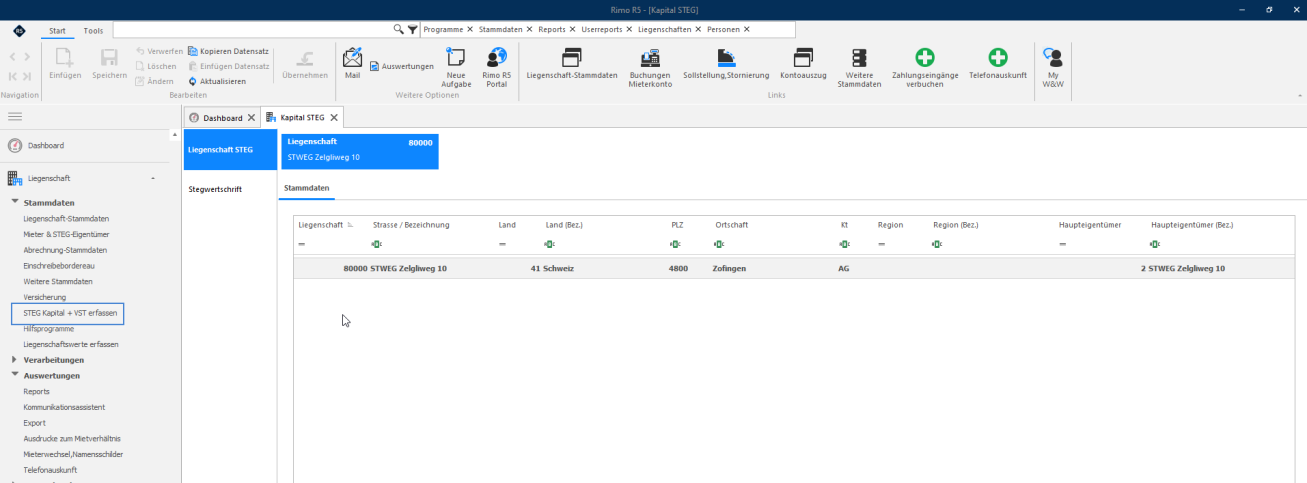The width and height of the screenshot is (1307, 483).
Task: Create a new task via Neue Aufgabe
Action: (456, 57)
